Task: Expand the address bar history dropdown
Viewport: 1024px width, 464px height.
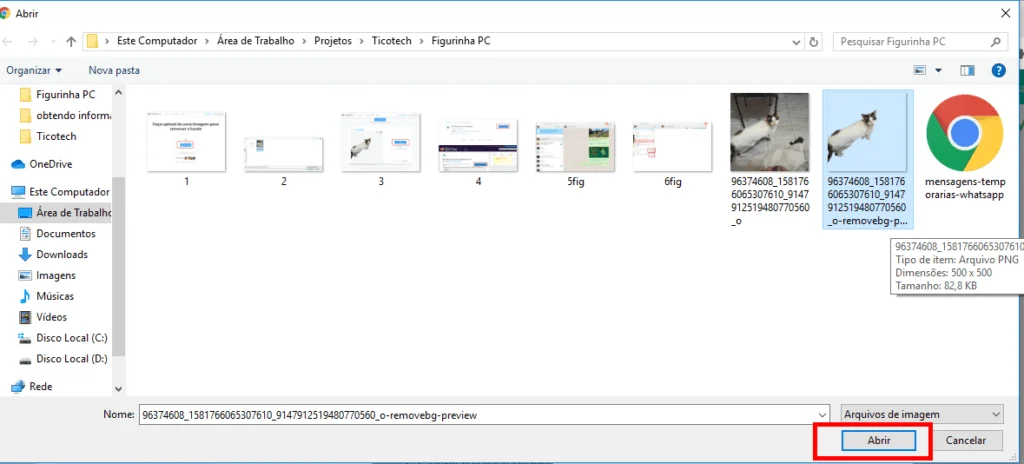Action: coord(796,41)
